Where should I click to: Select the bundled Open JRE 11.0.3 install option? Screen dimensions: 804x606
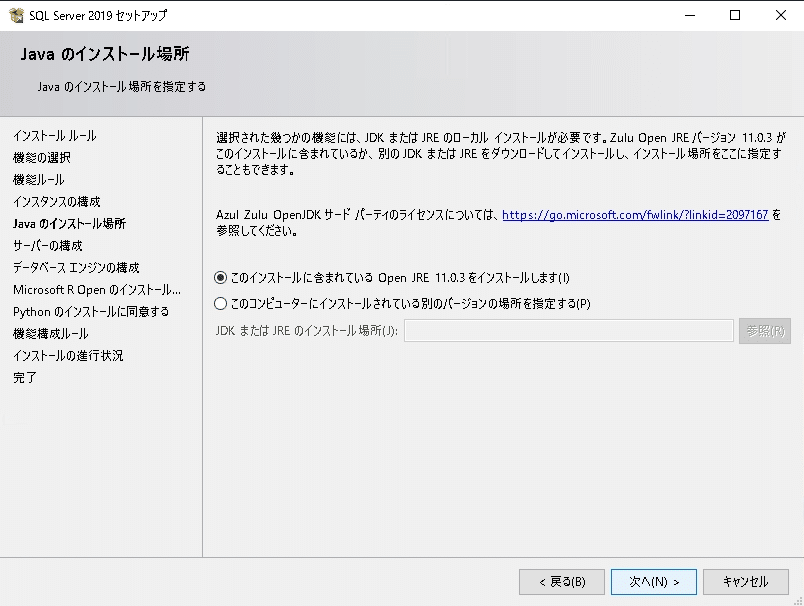point(392,278)
